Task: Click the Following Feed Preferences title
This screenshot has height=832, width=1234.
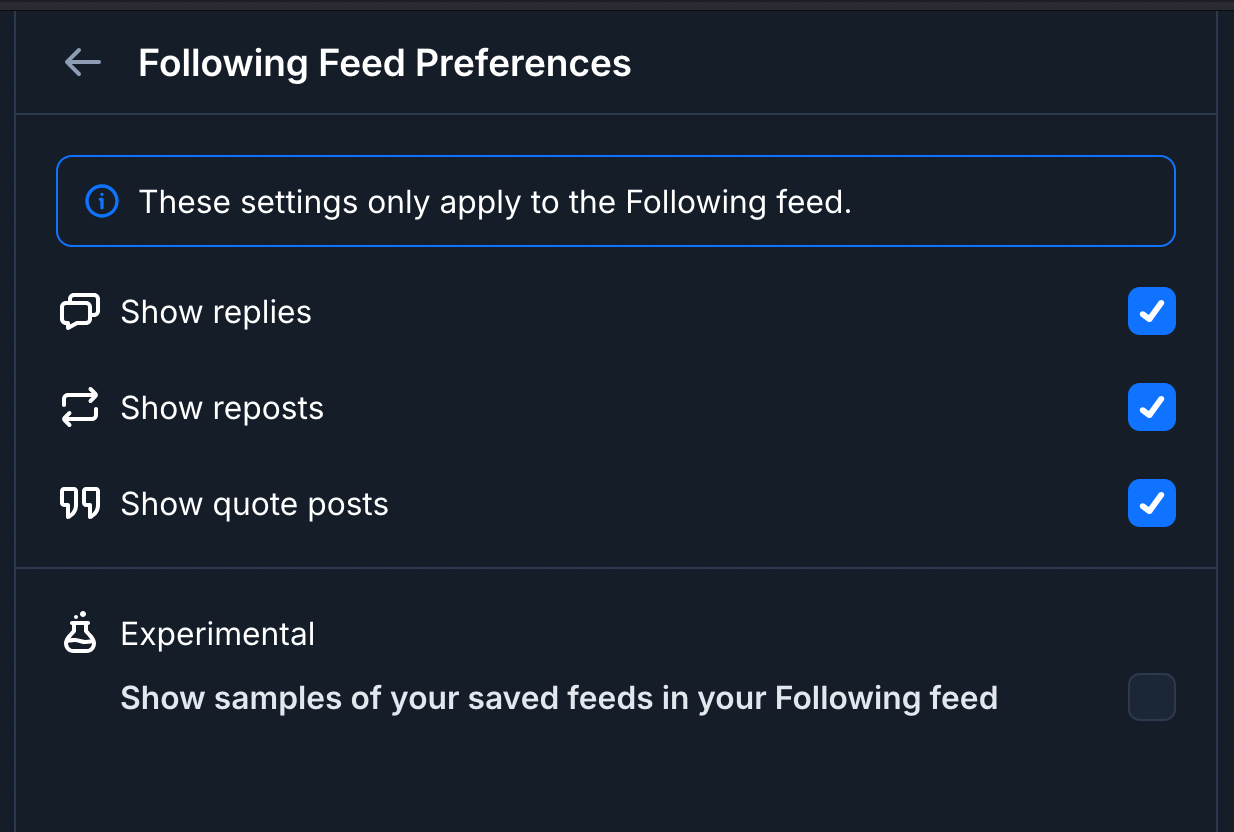Action: pyautogui.click(x=385, y=63)
